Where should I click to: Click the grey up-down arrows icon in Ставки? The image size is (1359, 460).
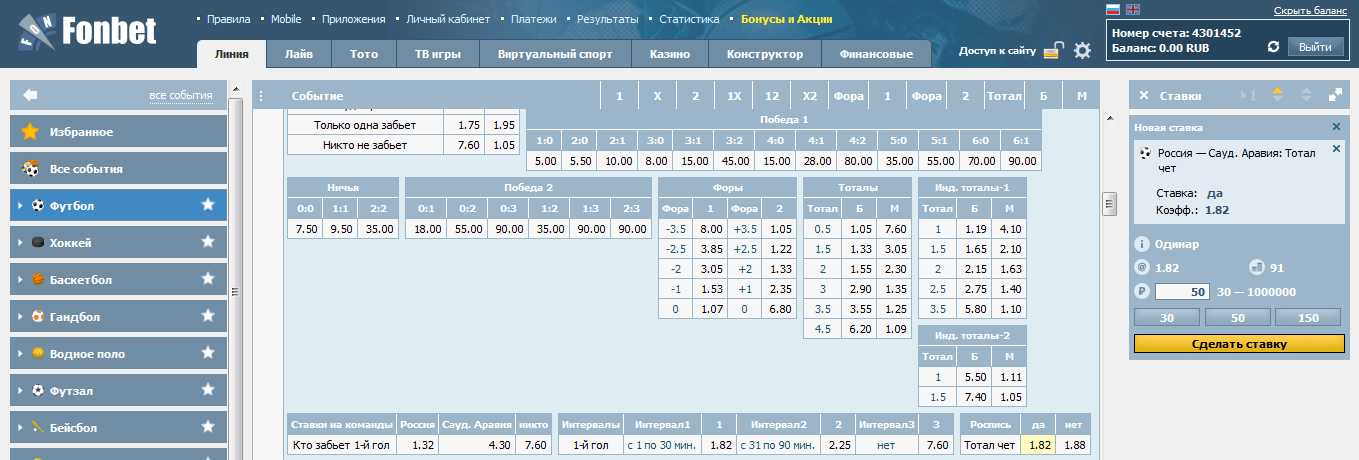tap(1305, 96)
